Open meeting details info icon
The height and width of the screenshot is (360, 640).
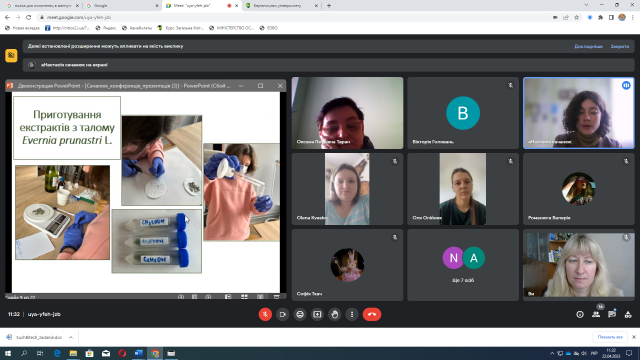580,314
